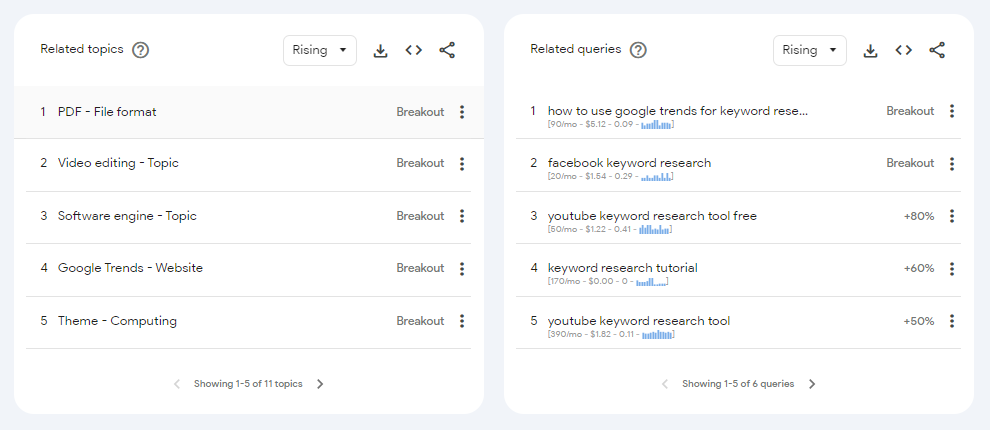Click the 20/mo keyword stats line

tap(611, 177)
